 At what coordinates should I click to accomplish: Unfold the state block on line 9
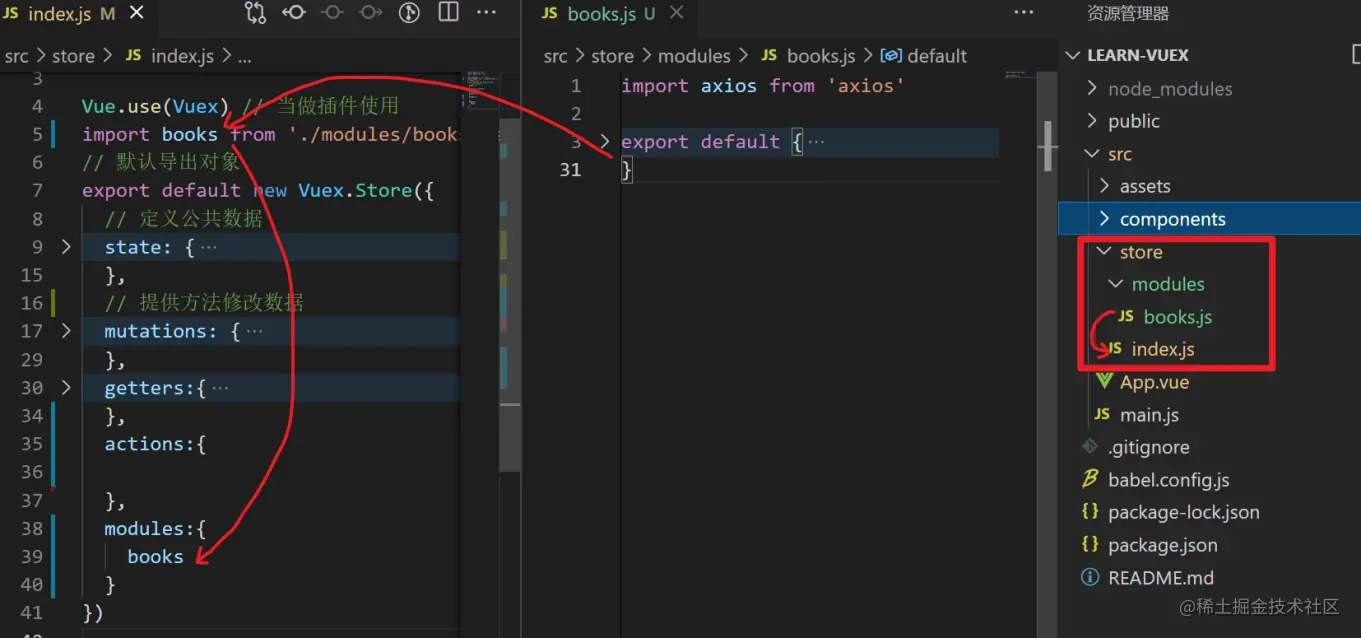(66, 246)
